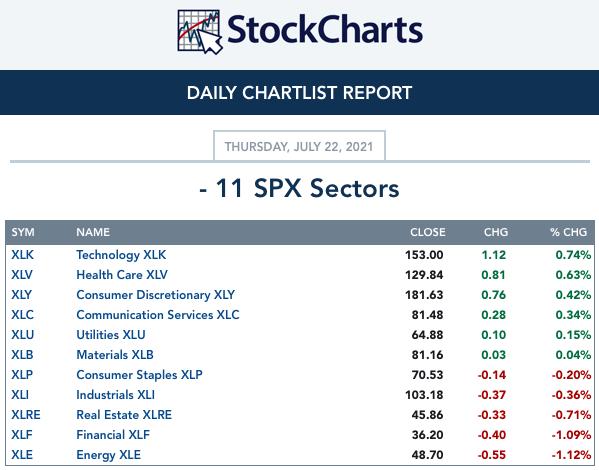Open the Health Care XLV chart

122,275
